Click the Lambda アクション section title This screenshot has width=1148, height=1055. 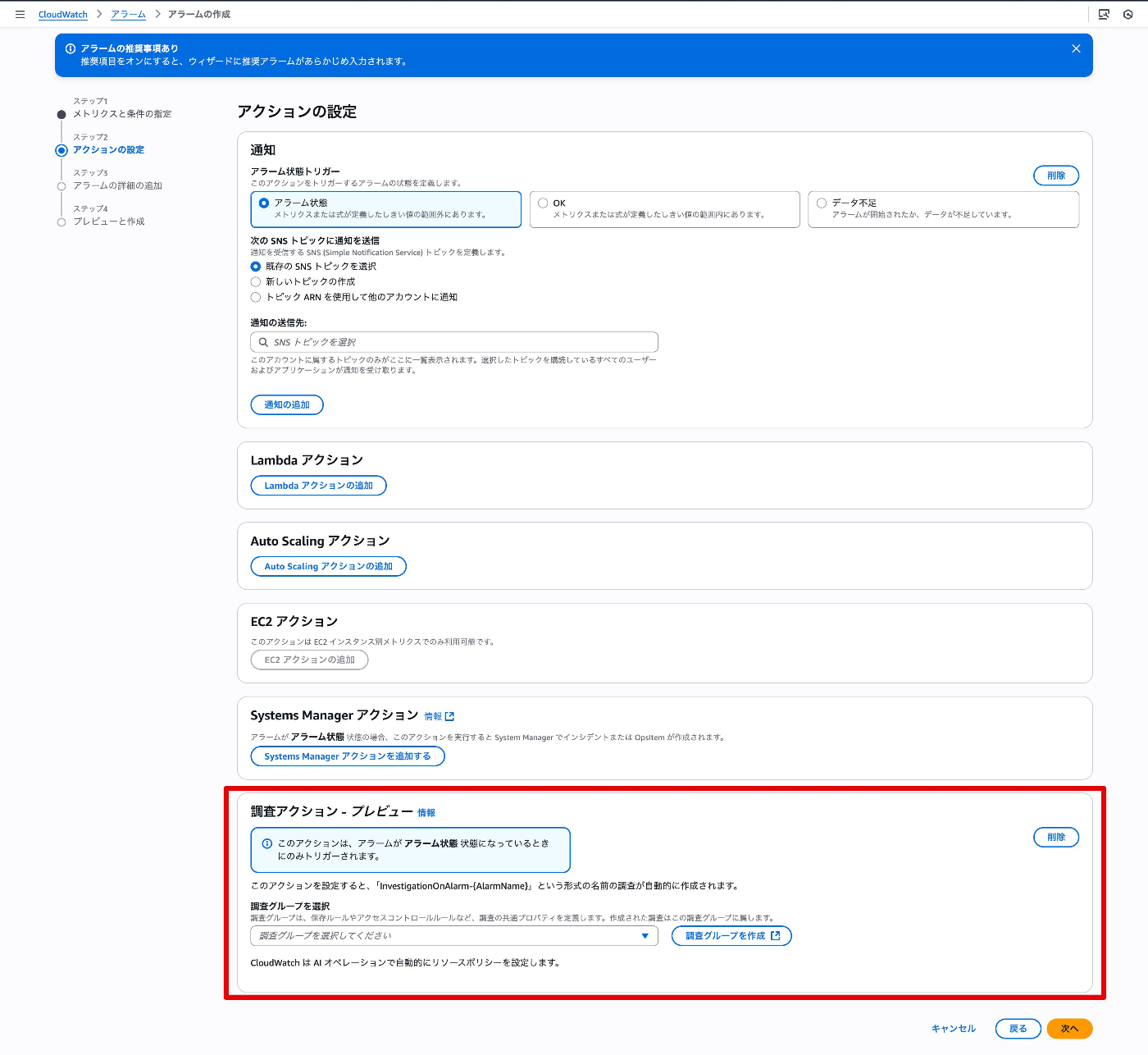(307, 460)
